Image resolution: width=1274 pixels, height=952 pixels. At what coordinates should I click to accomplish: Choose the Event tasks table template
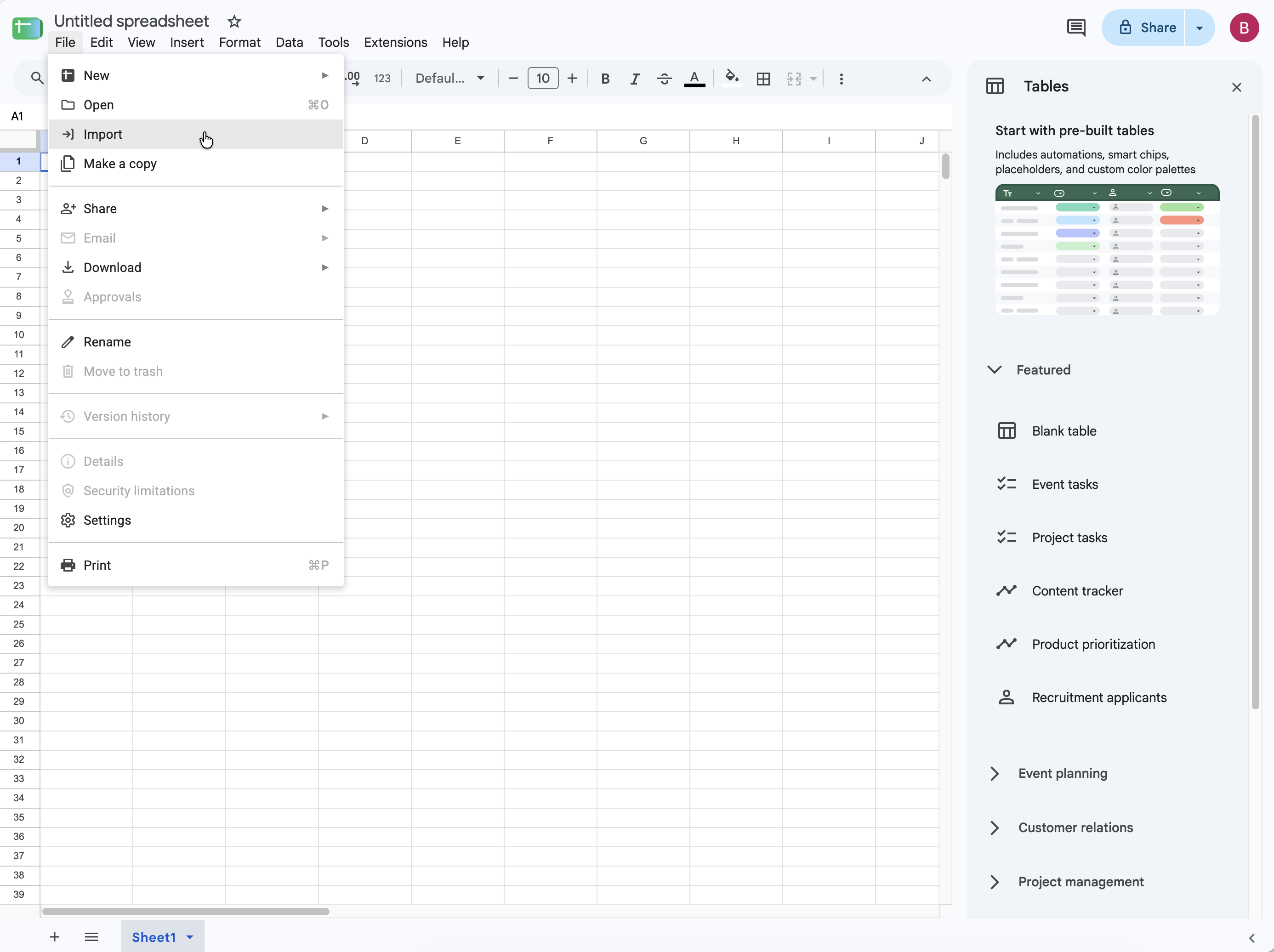(1065, 484)
